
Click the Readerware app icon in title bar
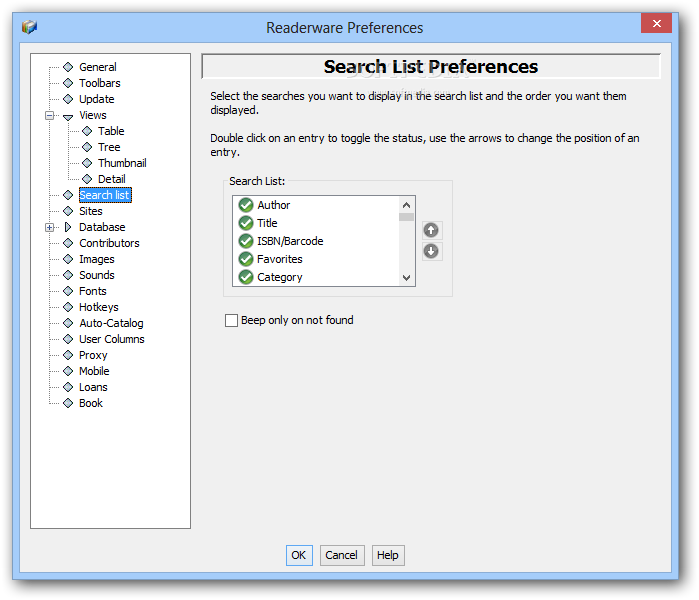(x=29, y=27)
